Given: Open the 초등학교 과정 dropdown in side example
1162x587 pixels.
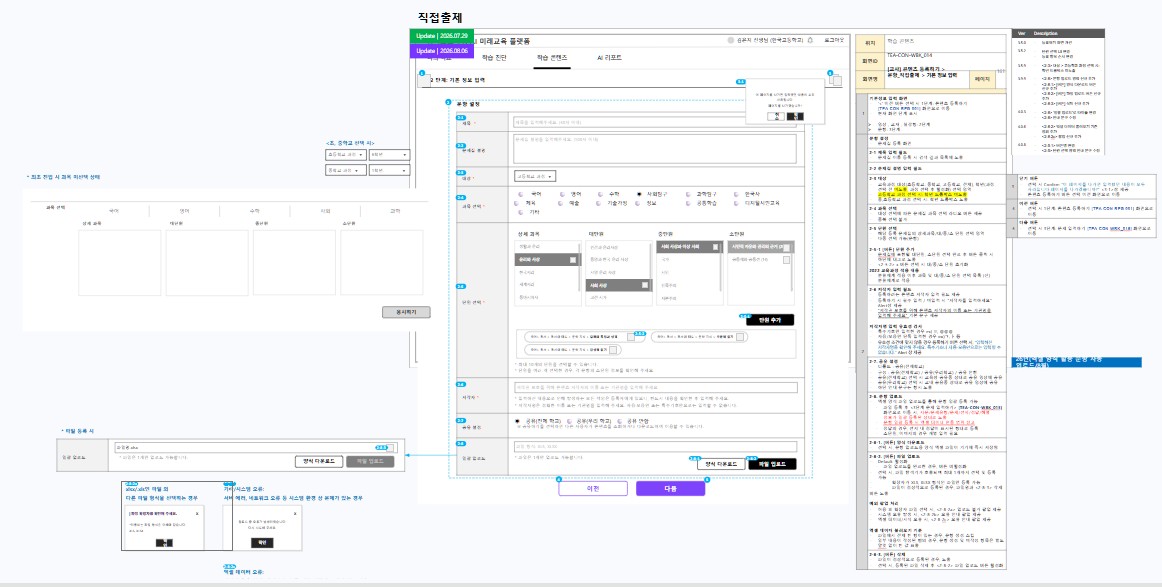Looking at the screenshot, I should pos(345,156).
